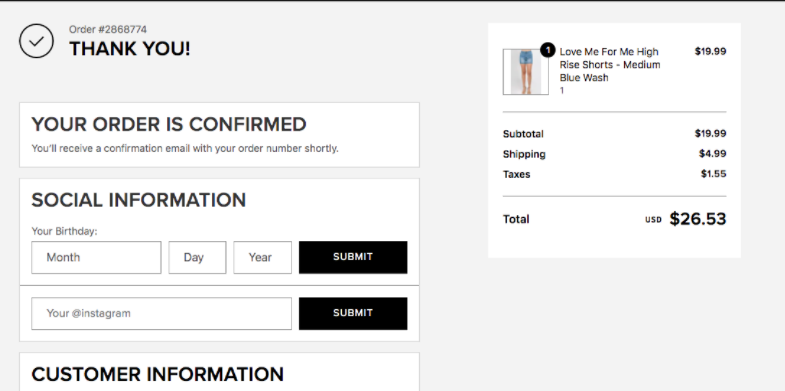Click the Subtotal row label
Screen dimensions: 785x391
click(x=523, y=134)
